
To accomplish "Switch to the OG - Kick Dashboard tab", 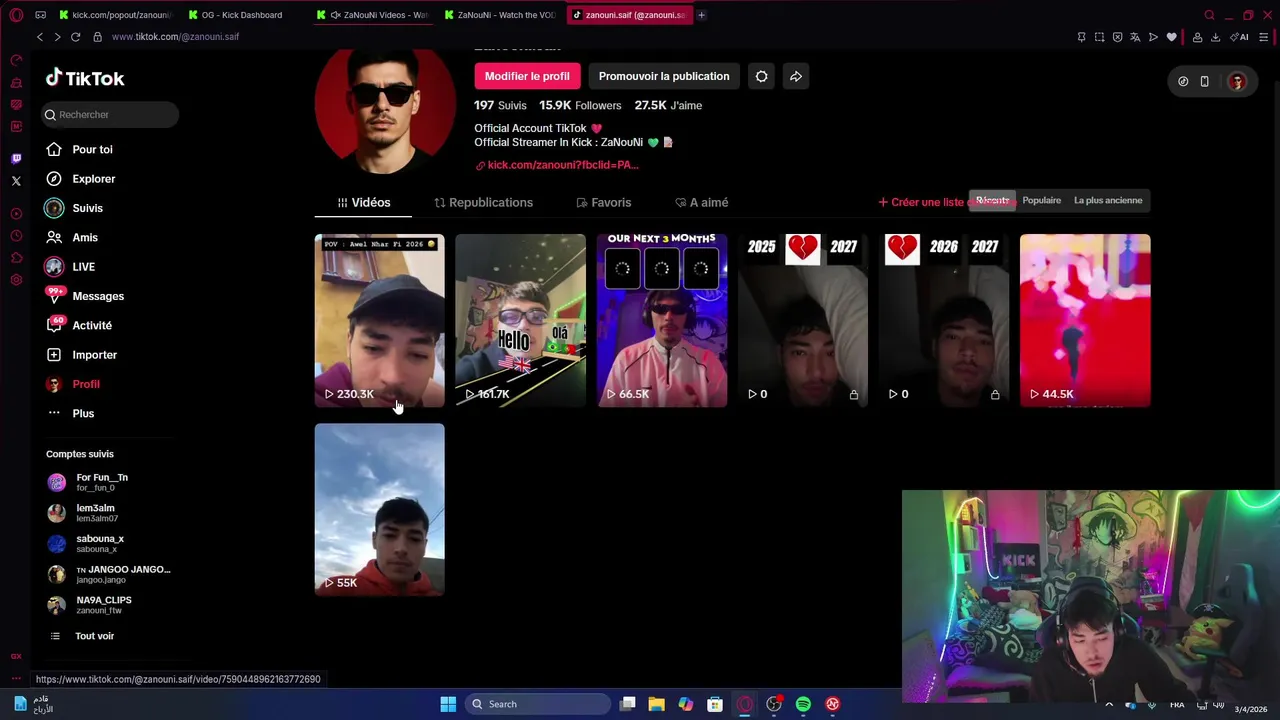I will 242,15.
